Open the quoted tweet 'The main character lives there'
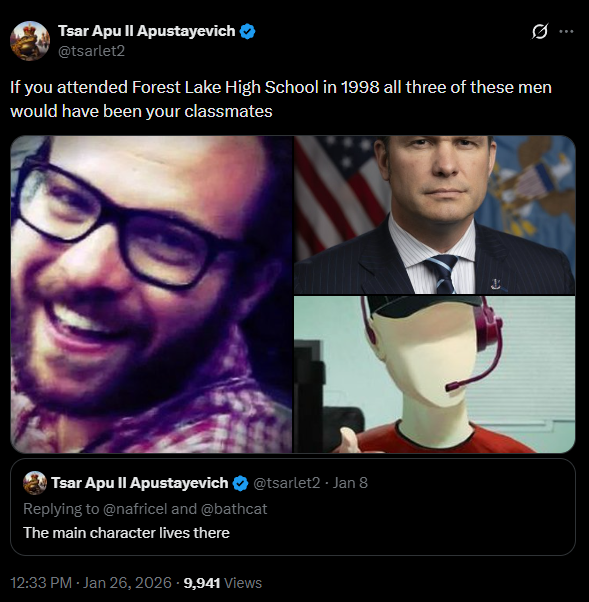 click(x=293, y=507)
